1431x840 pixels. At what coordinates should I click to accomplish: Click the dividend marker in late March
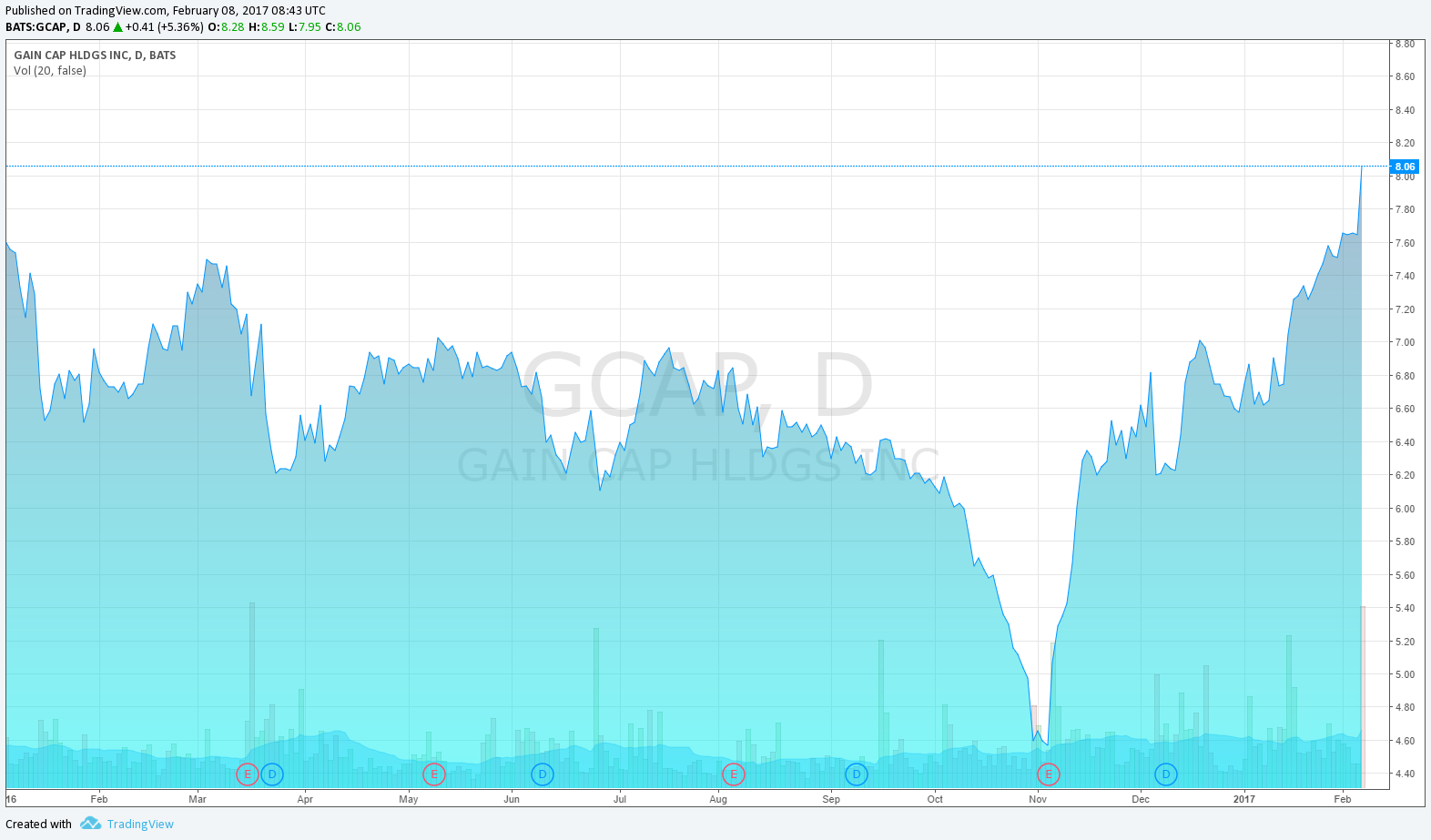click(272, 774)
